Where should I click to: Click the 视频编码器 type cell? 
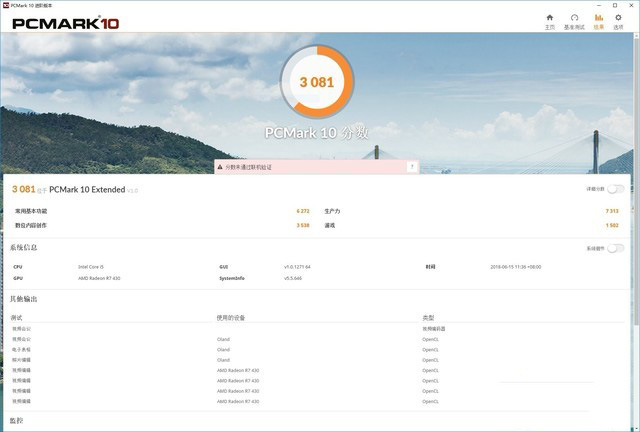coord(433,329)
